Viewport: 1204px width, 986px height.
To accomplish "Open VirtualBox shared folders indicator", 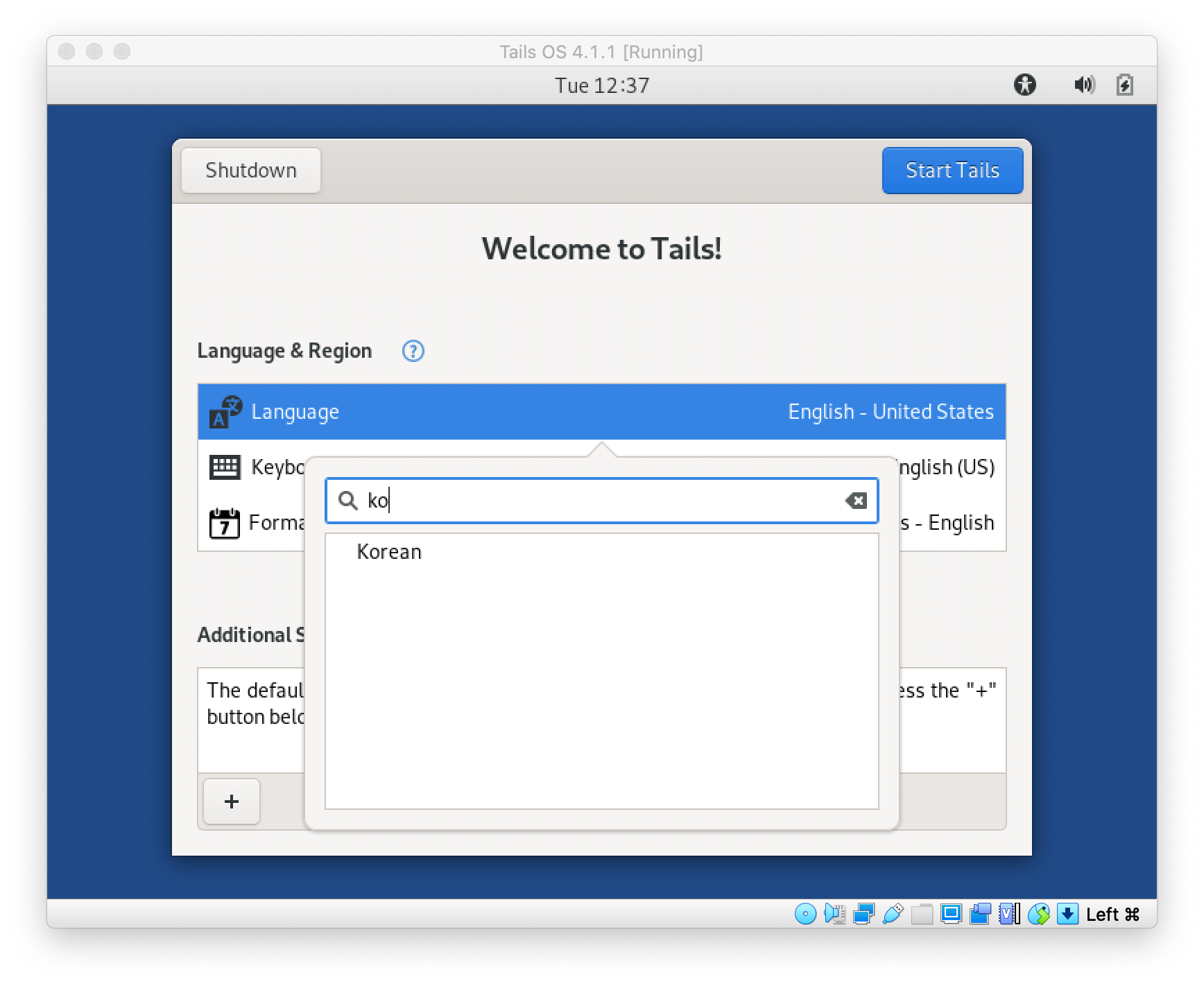I will [x=922, y=914].
